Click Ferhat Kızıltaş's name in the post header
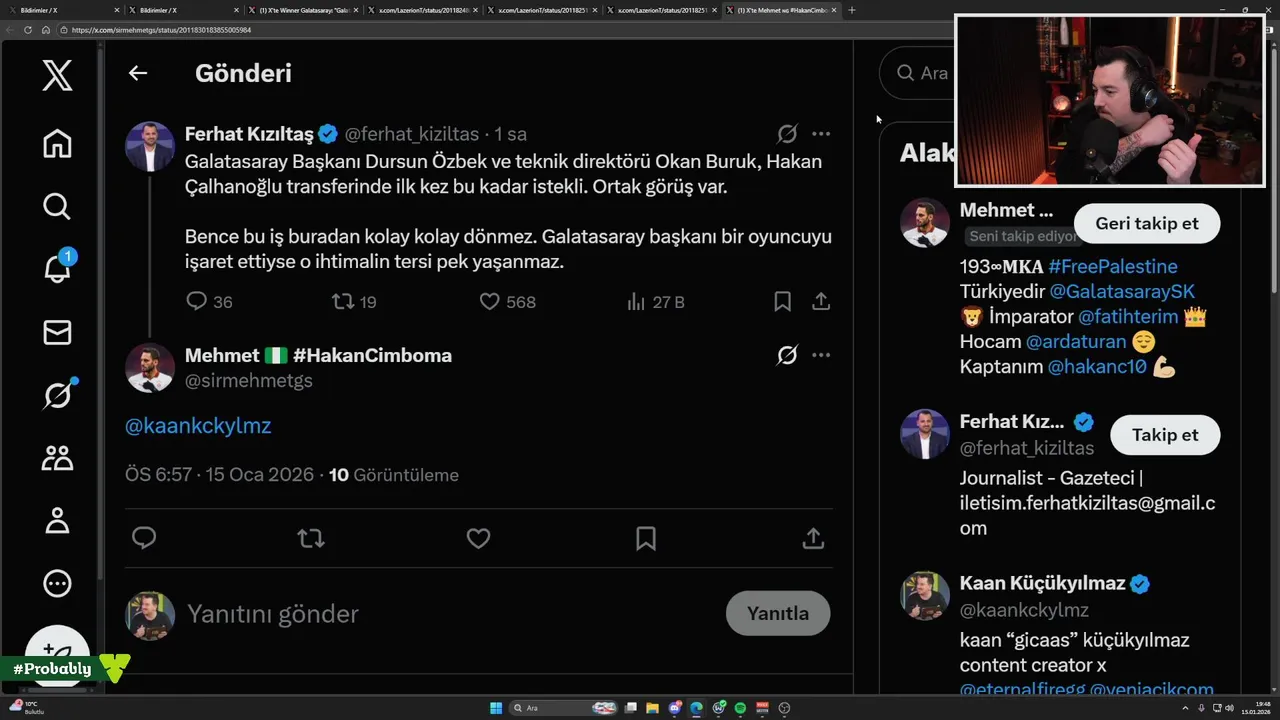 click(249, 134)
